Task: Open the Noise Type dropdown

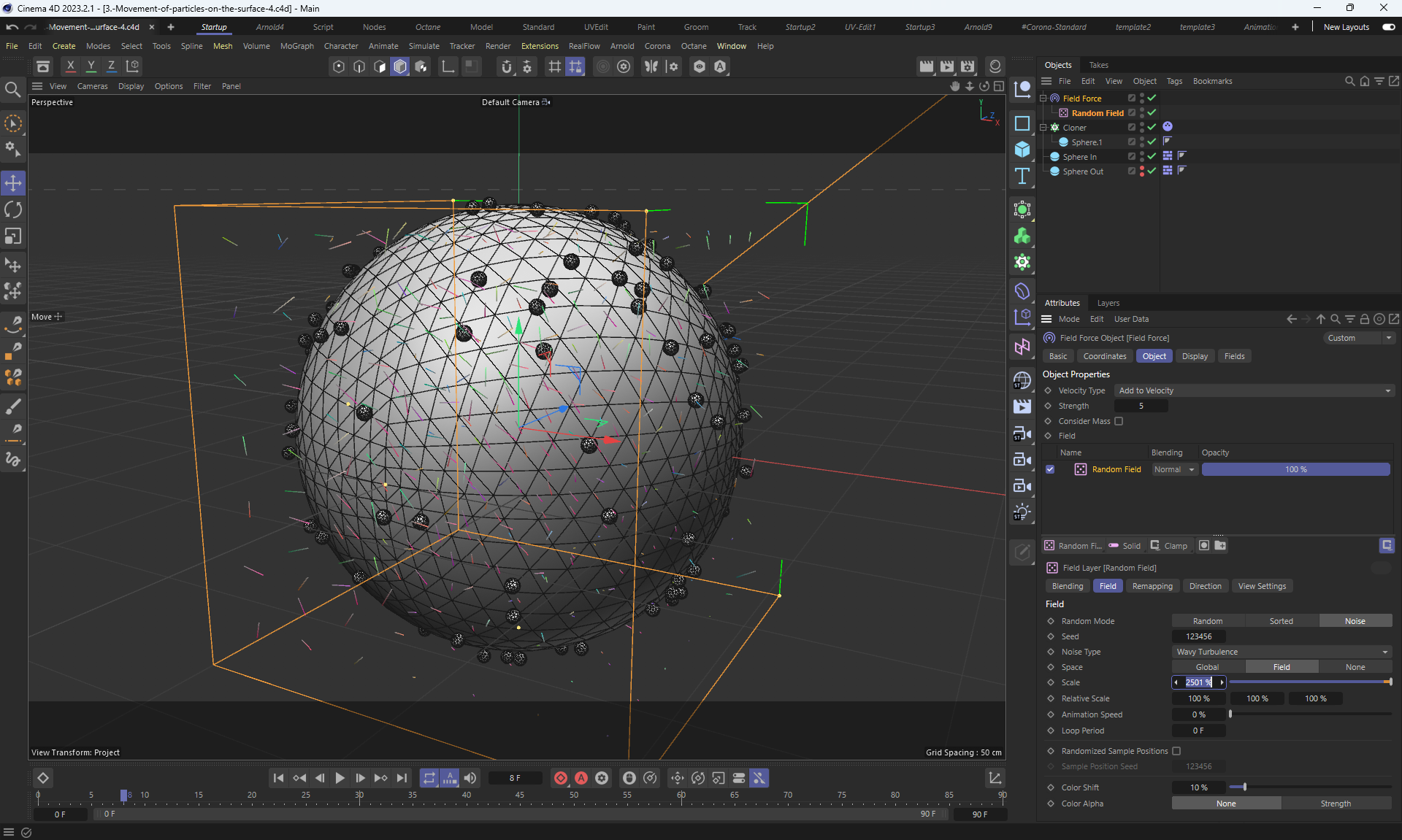Action: 1282,652
